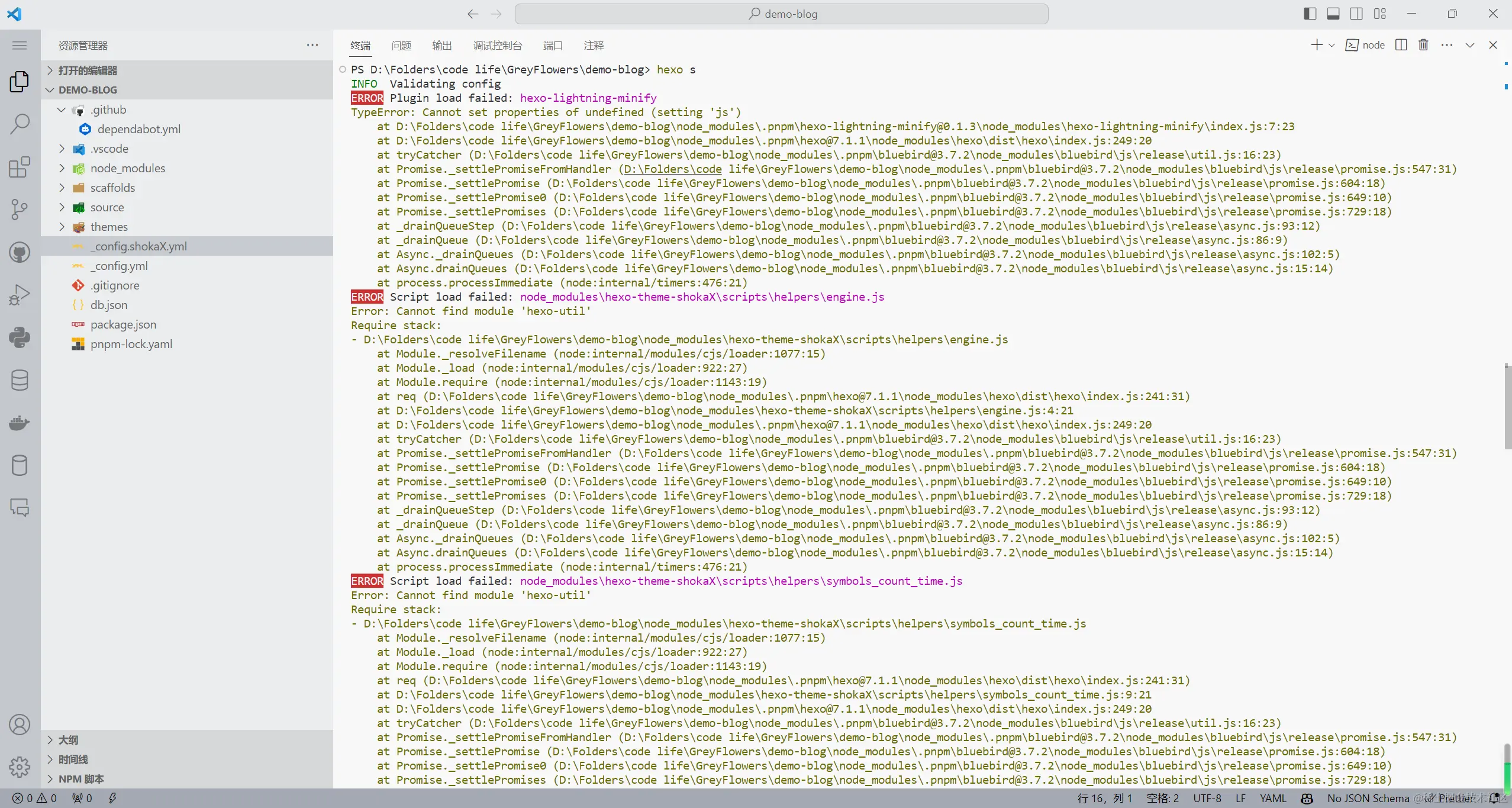Expand the node_modules folder
Viewport: 1512px width, 808px height.
pyautogui.click(x=127, y=168)
